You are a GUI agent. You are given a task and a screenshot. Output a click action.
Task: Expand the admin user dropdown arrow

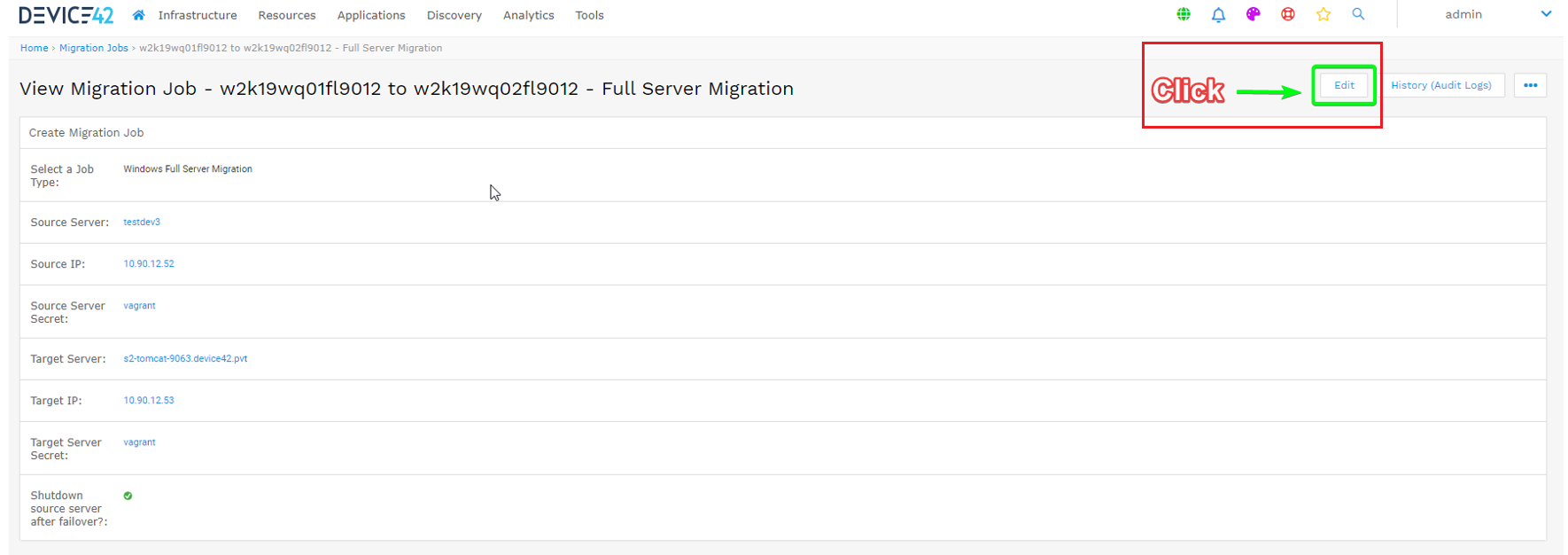[1546, 14]
